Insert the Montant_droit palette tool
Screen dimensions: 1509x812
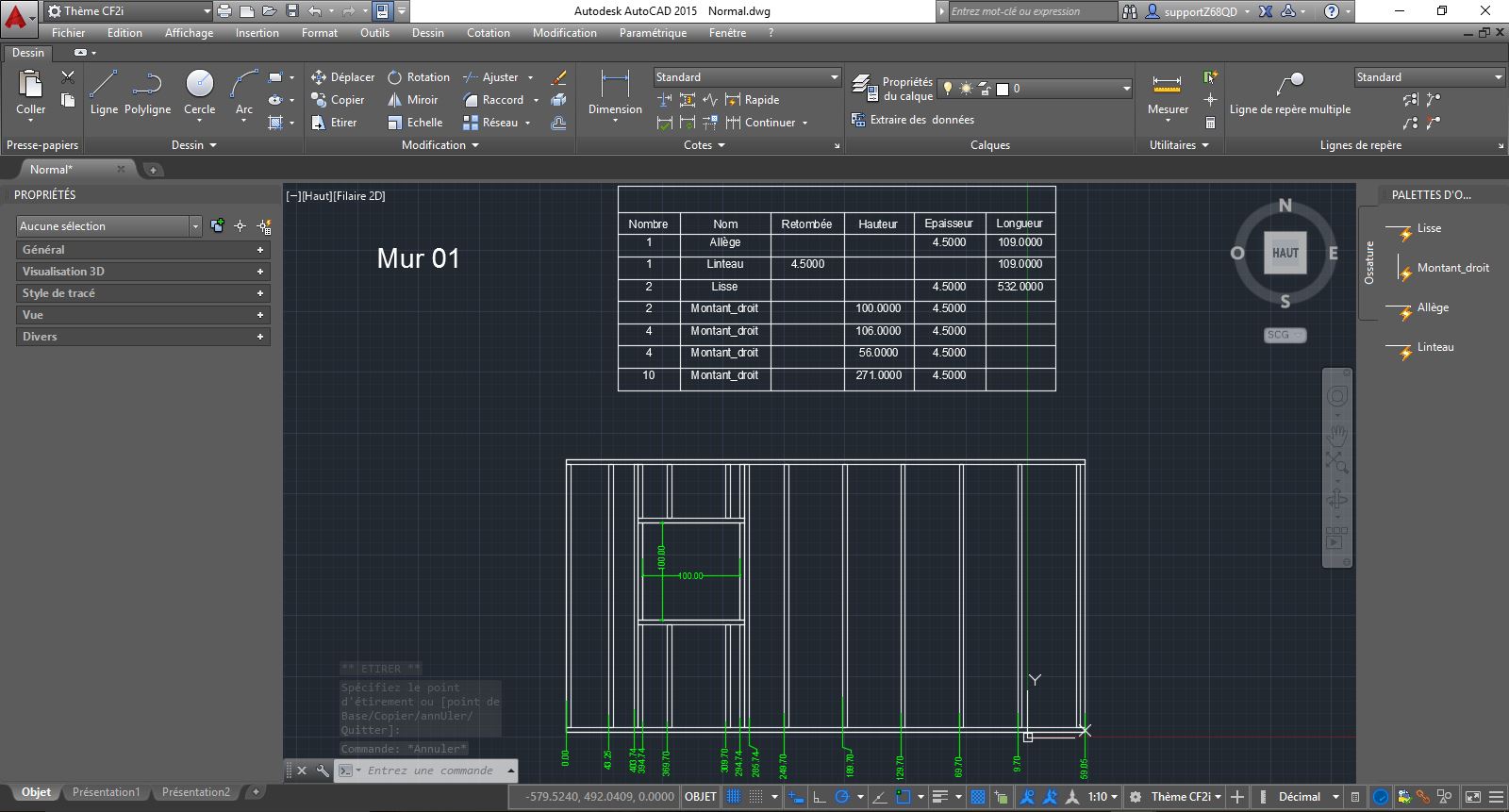1437,270
